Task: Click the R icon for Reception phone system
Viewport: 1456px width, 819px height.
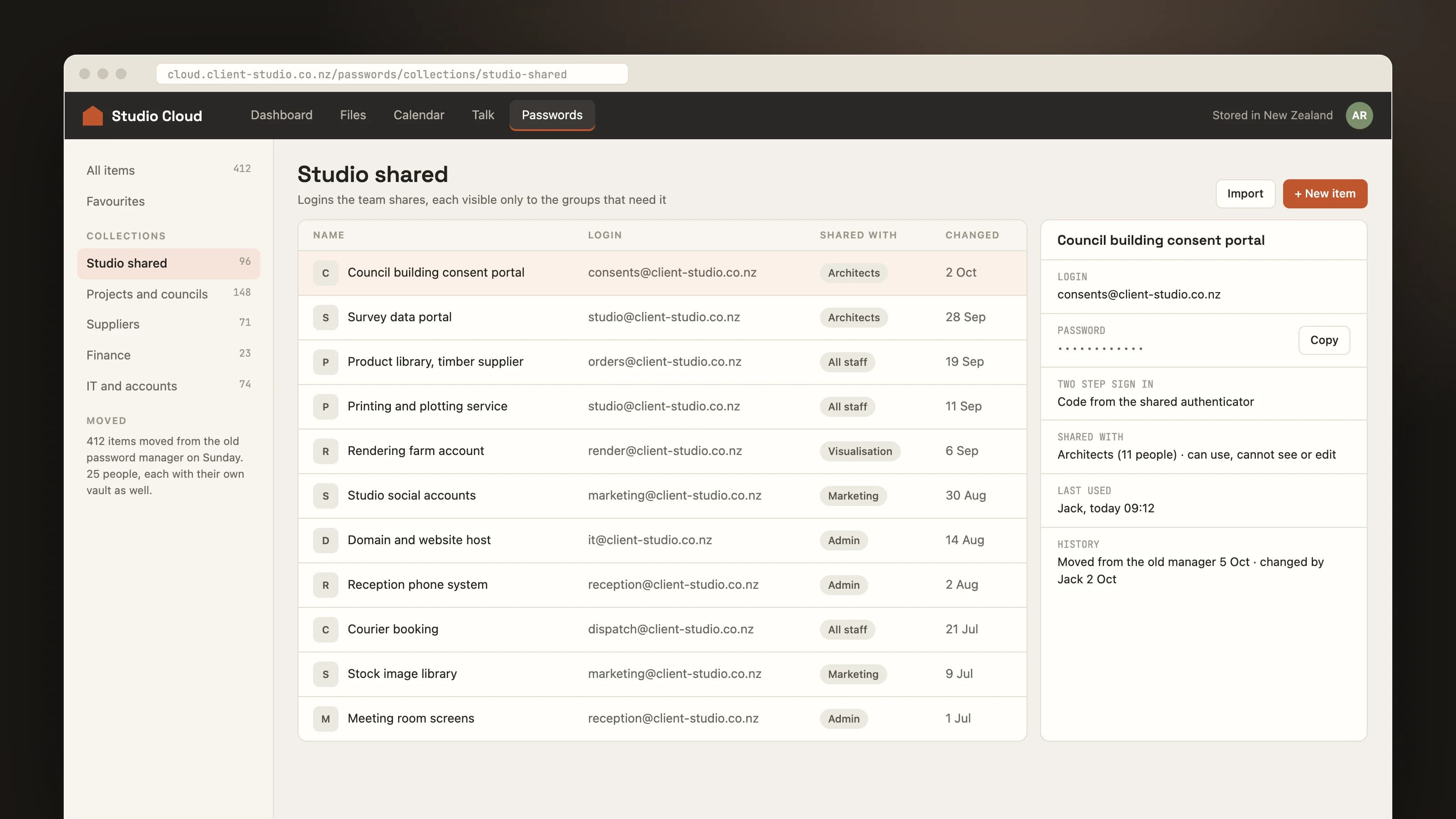Action: point(326,586)
